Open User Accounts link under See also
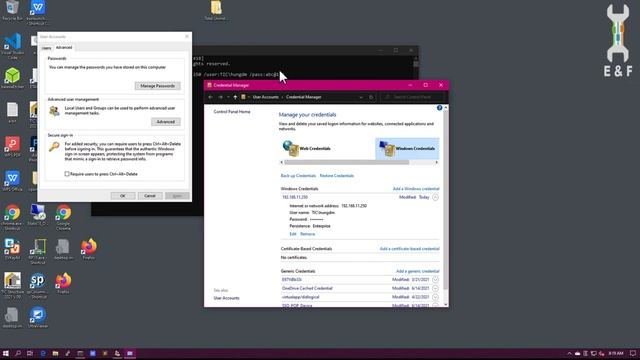 227,298
